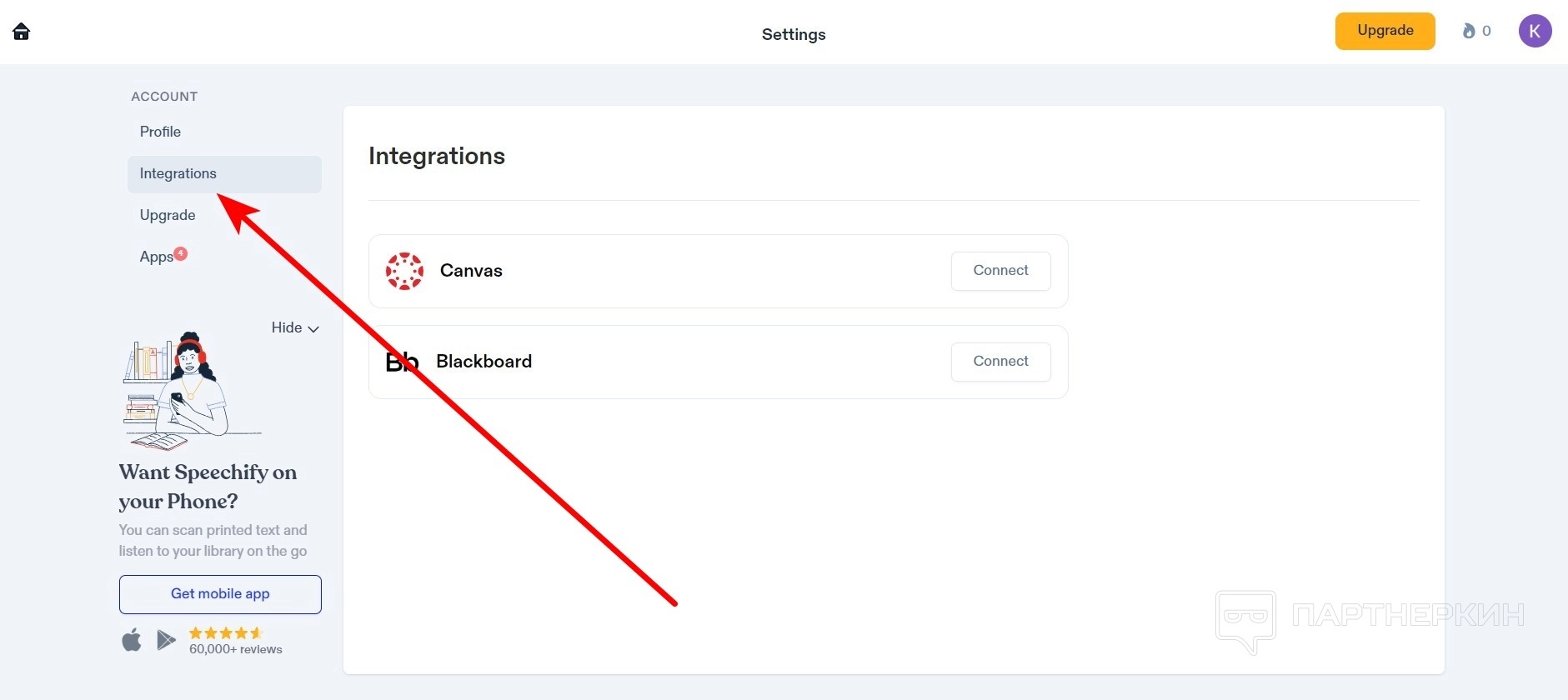Click the Canvas logo icon
Viewport: 1568px width, 700px height.
point(404,271)
